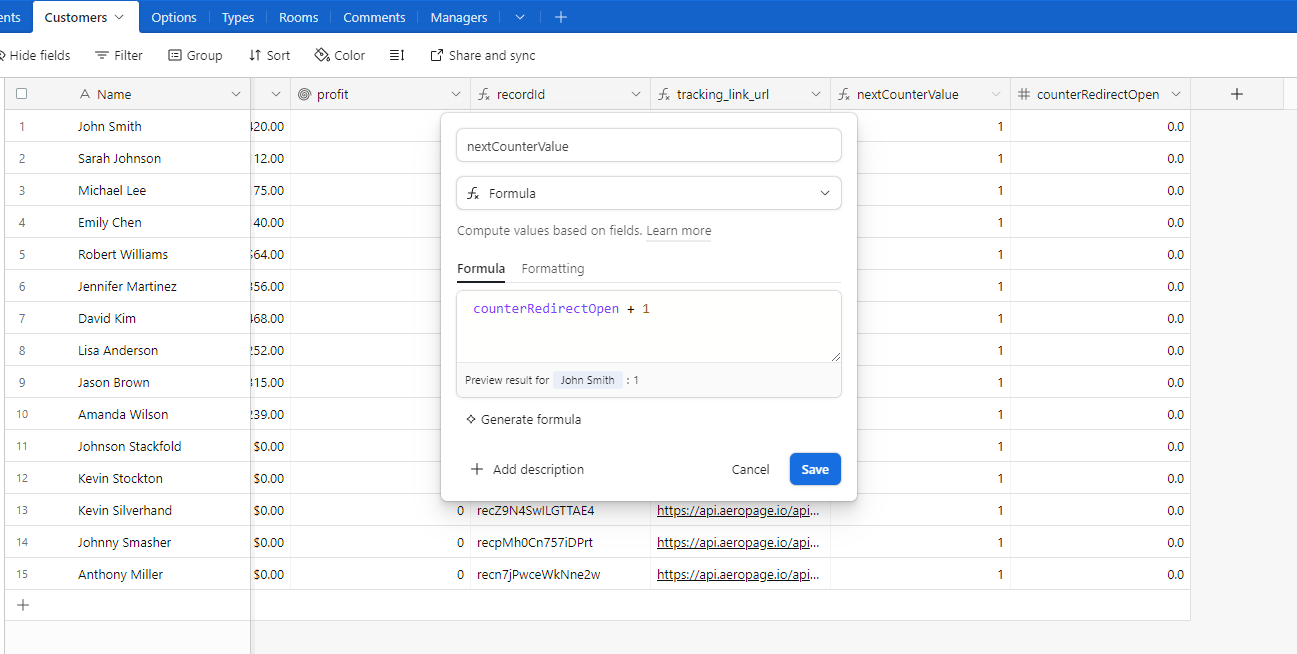This screenshot has height=654, width=1297.
Task: Click the Name column header
Action: [148, 94]
